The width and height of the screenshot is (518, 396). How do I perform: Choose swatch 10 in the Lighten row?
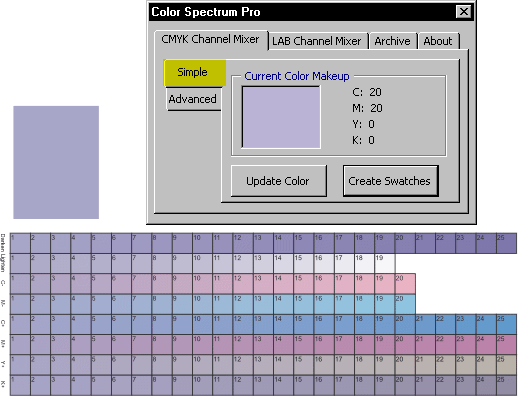[203, 264]
